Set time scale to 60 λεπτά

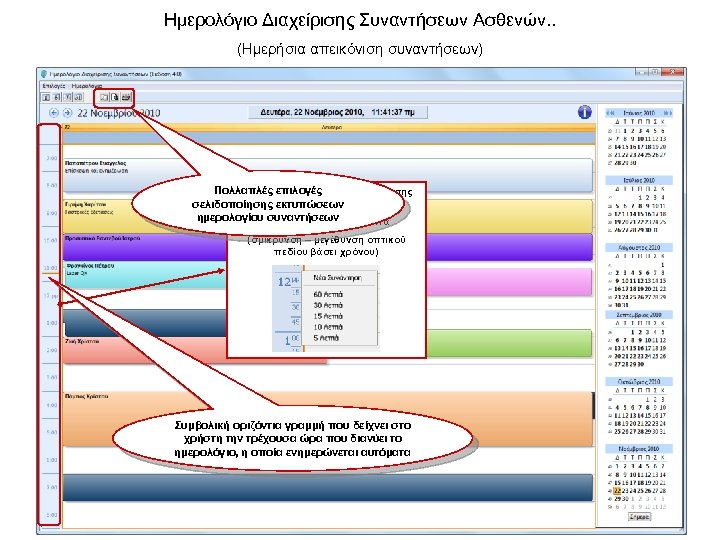click(x=328, y=294)
